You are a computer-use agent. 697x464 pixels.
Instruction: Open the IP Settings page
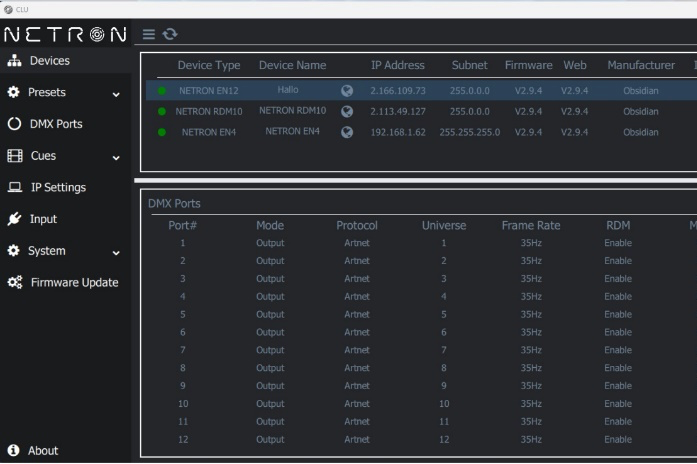(x=58, y=187)
